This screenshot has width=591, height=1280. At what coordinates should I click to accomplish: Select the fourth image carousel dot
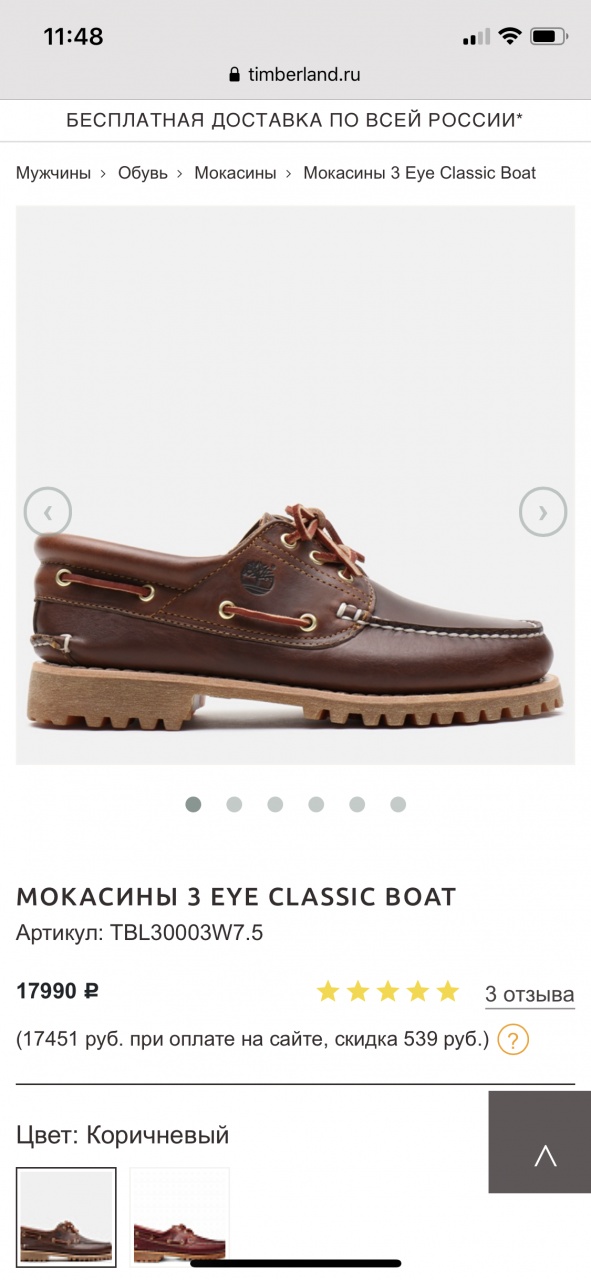(x=316, y=804)
